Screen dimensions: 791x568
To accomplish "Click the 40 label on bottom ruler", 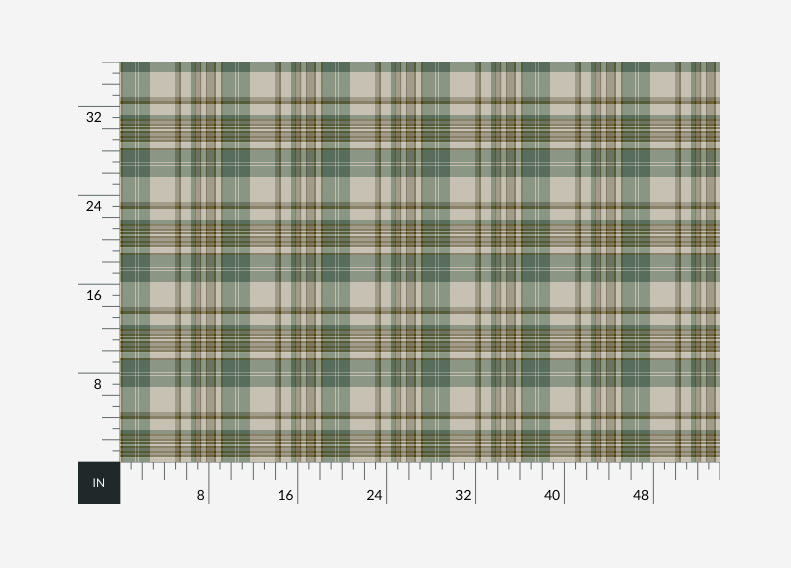I will coord(552,495).
